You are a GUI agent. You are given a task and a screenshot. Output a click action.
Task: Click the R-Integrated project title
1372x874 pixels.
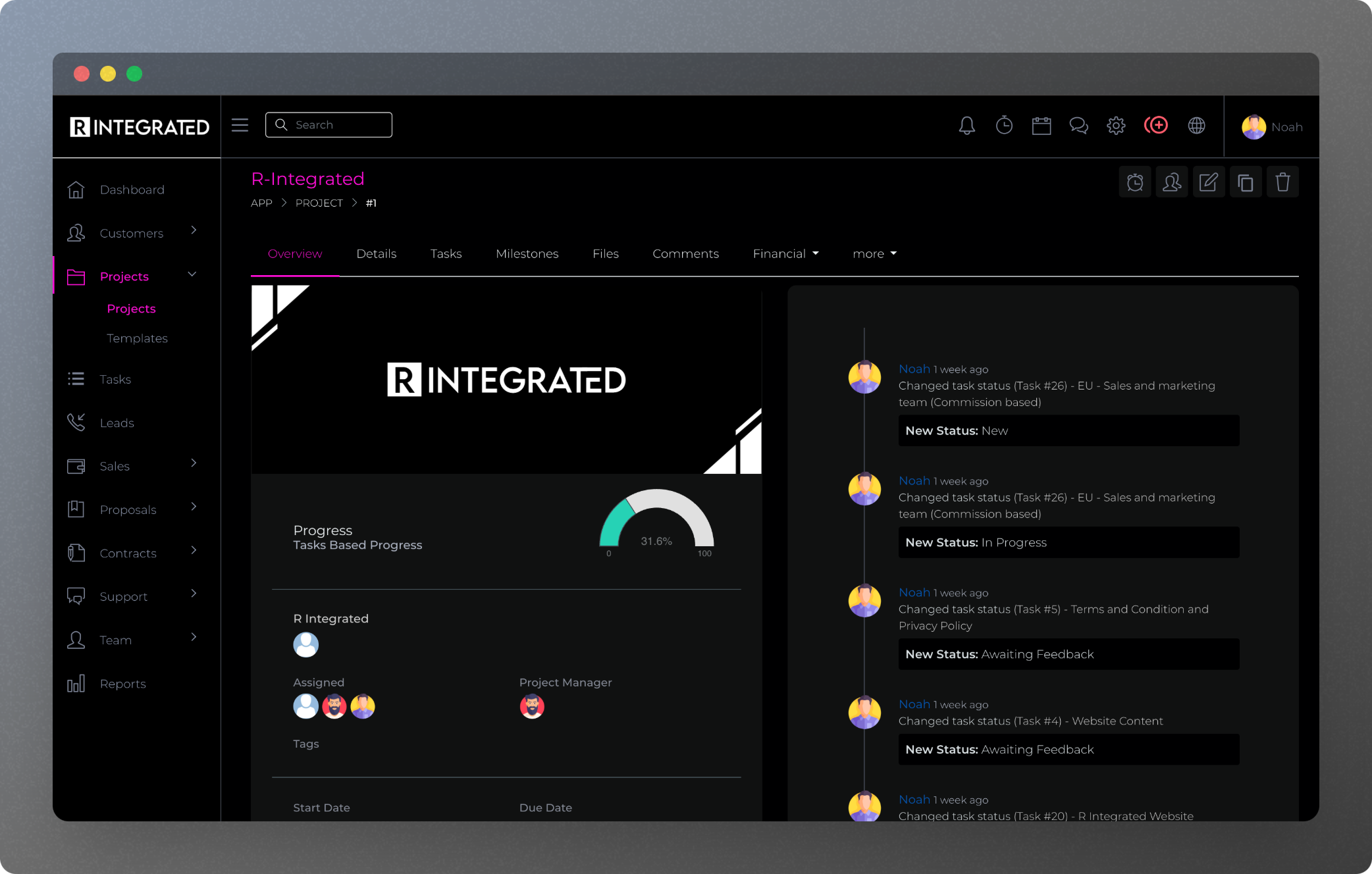click(x=307, y=178)
